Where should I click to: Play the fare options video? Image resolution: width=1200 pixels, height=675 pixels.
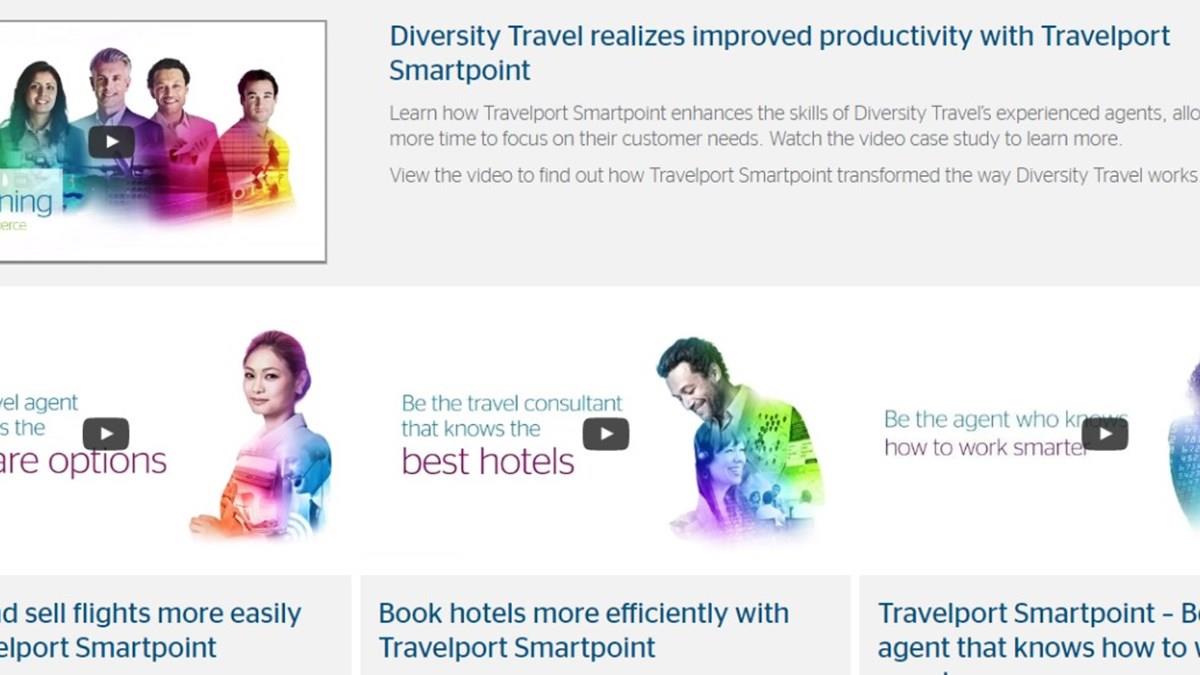(105, 434)
